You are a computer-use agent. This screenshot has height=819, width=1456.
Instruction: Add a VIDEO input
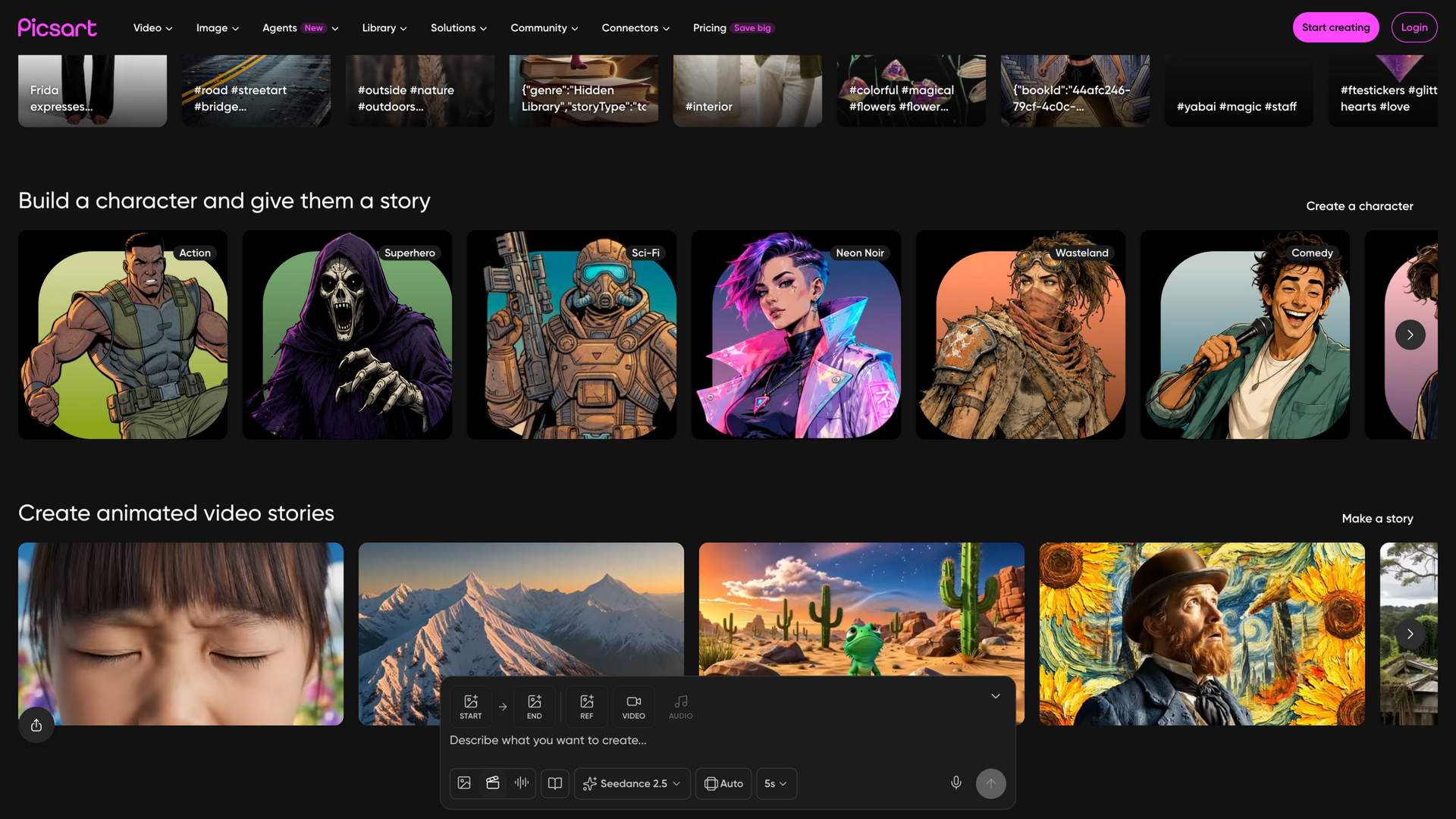click(634, 707)
